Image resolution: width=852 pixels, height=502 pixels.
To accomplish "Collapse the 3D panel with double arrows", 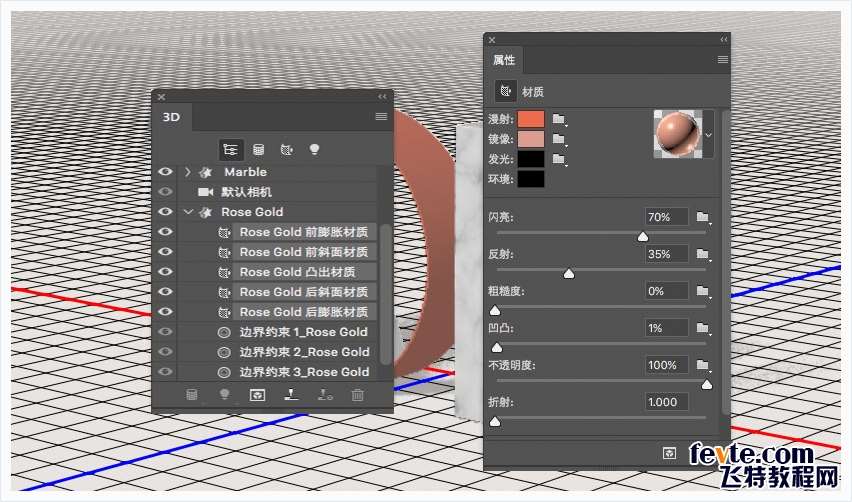I will tap(383, 97).
